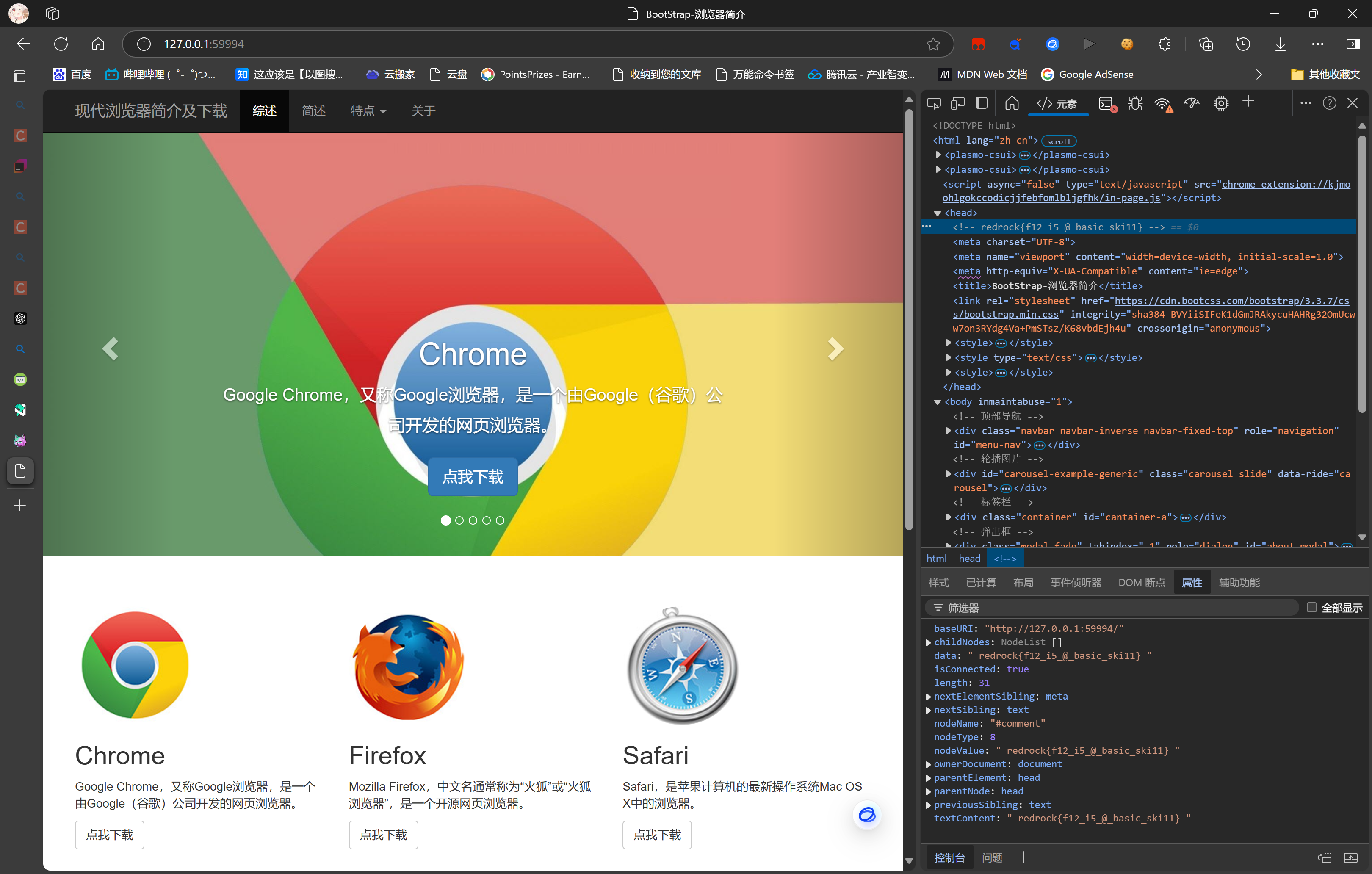This screenshot has width=1372, height=874.
Task: Expand the navbar-inverse div node
Action: point(948,430)
